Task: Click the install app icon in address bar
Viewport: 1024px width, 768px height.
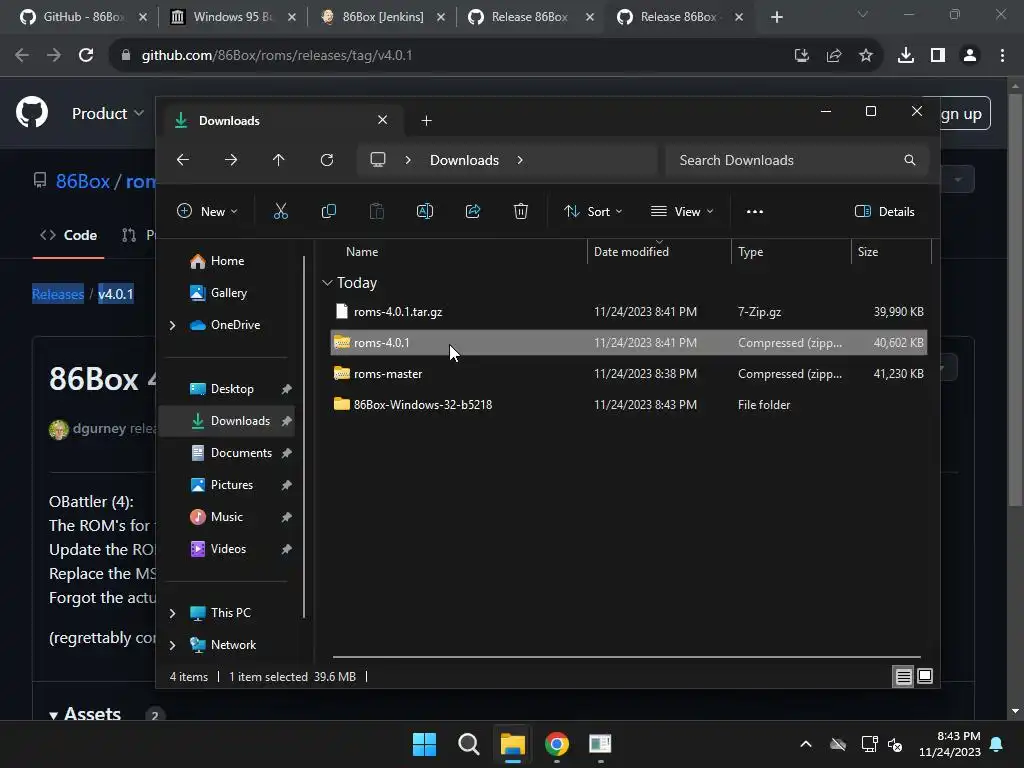Action: pyautogui.click(x=802, y=56)
